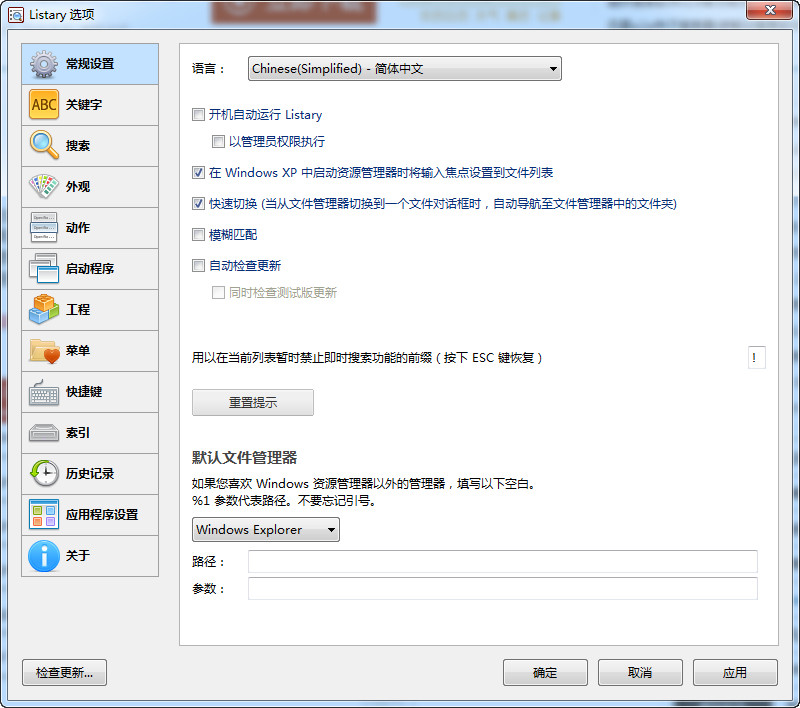Open the 历史记录 tab label

pos(90,473)
